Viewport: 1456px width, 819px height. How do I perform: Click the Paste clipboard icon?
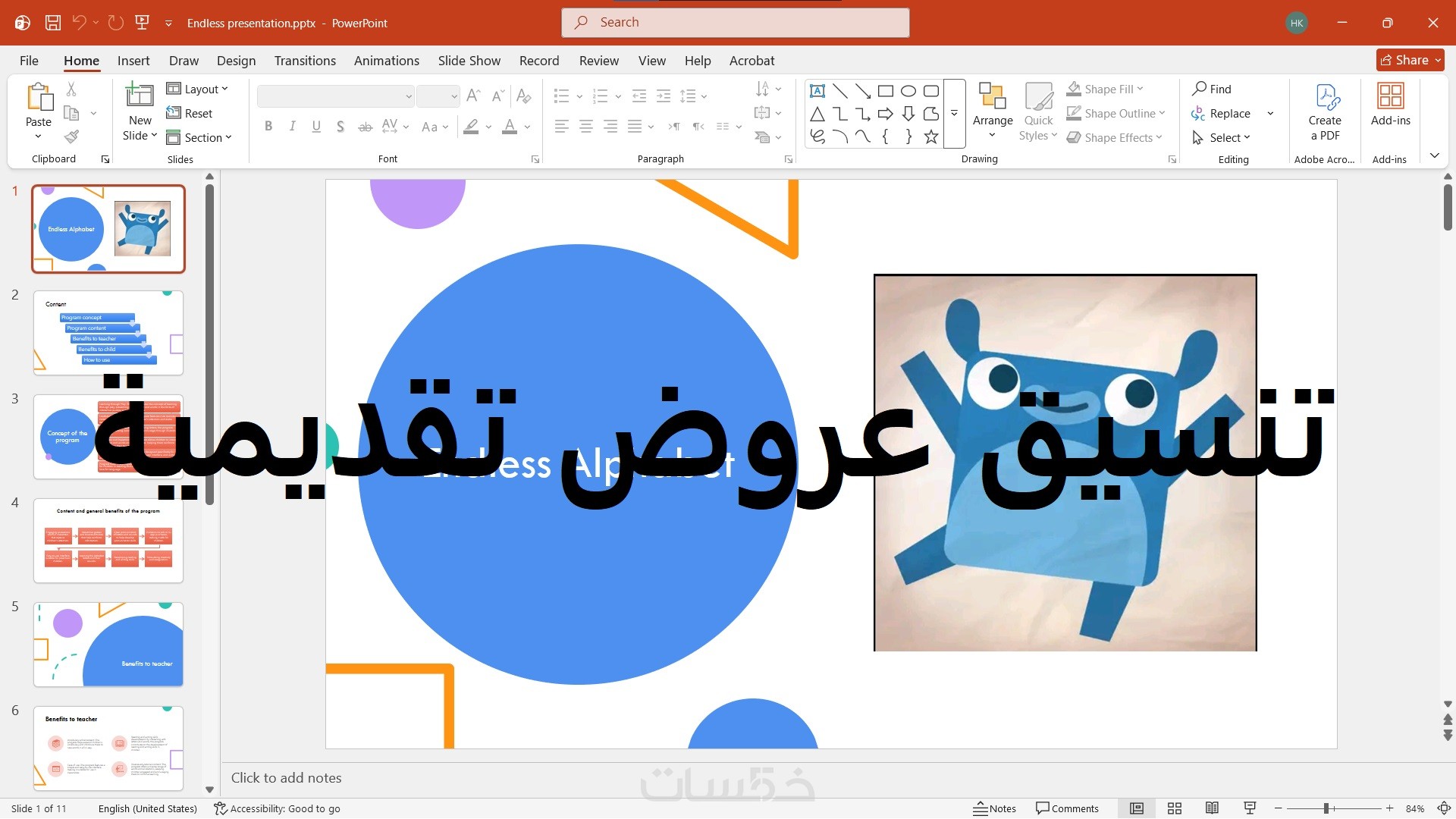pos(39,98)
